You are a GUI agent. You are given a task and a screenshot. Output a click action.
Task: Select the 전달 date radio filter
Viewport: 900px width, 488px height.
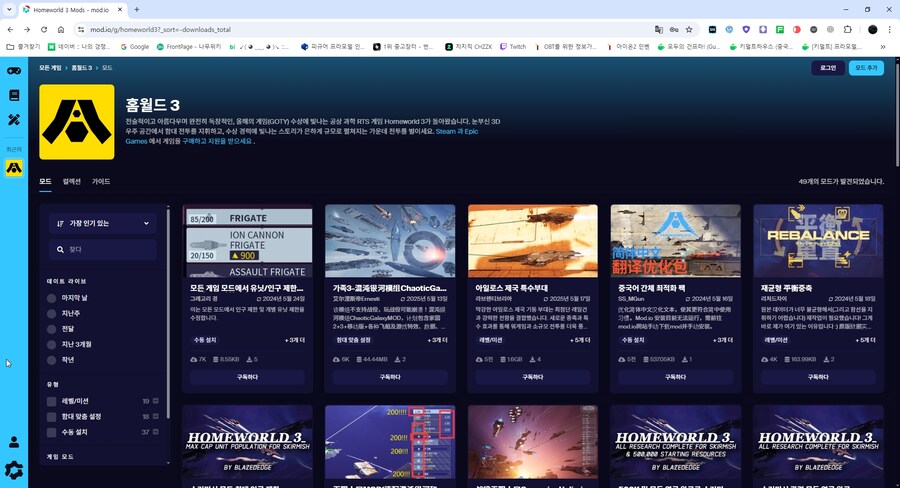point(52,329)
